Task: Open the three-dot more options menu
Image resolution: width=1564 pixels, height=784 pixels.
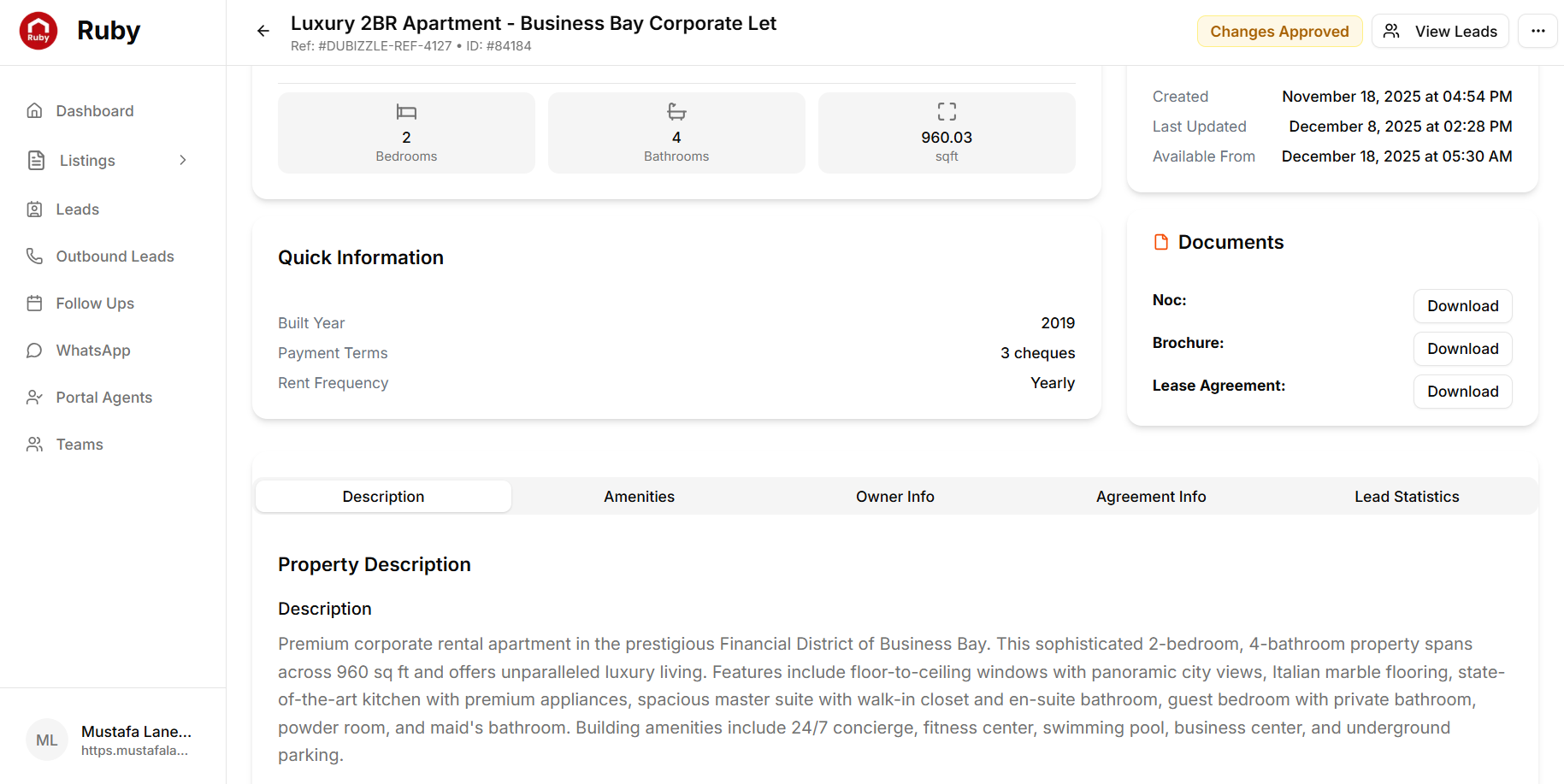Action: (1537, 32)
